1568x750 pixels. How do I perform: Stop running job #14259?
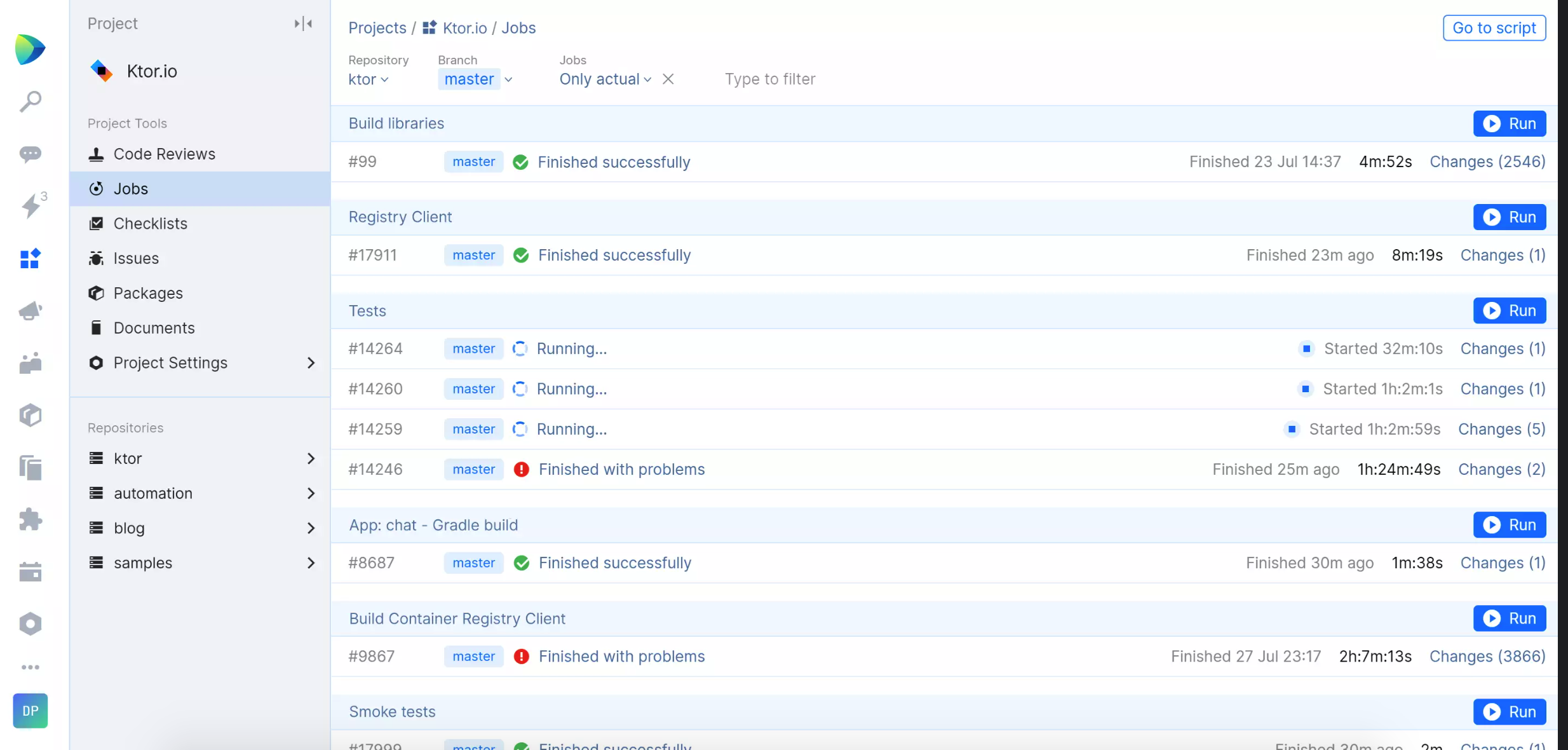pos(1292,430)
